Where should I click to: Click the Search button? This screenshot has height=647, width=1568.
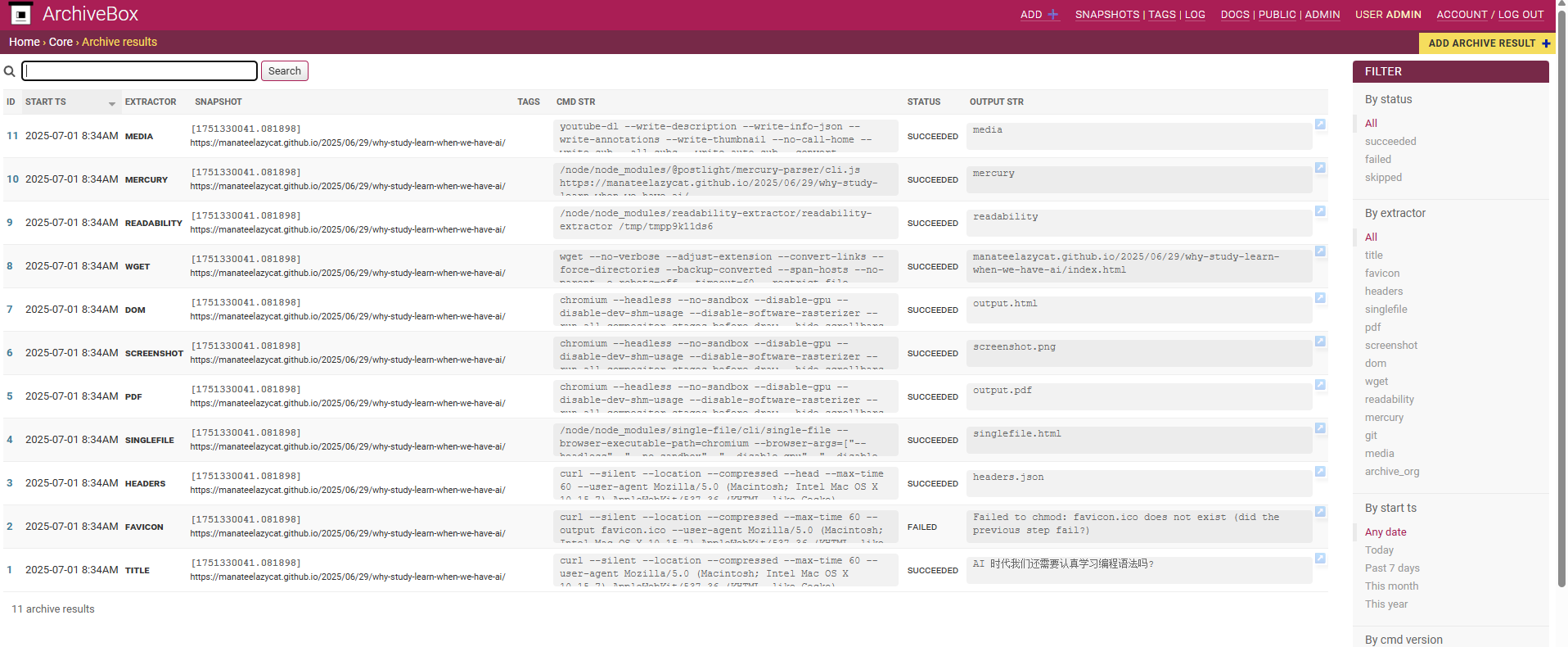pyautogui.click(x=284, y=71)
